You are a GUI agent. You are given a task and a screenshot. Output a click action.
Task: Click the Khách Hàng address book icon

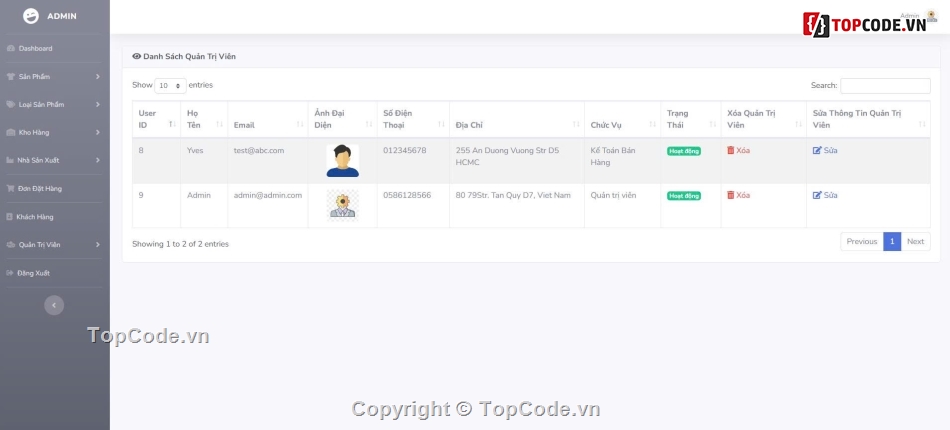[x=10, y=217]
